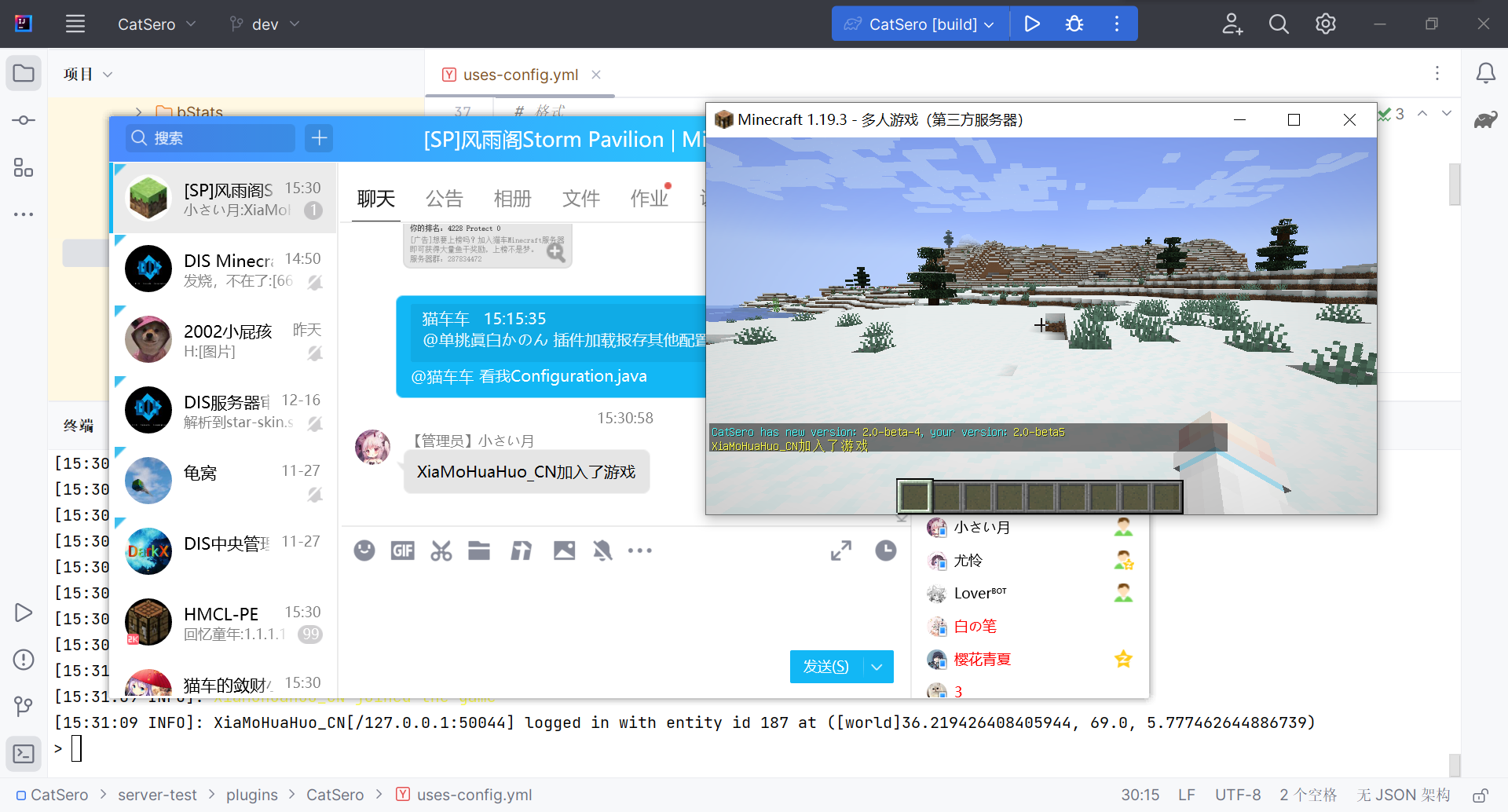
Task: Click plugins in the breadcrumb path
Action: click(252, 795)
